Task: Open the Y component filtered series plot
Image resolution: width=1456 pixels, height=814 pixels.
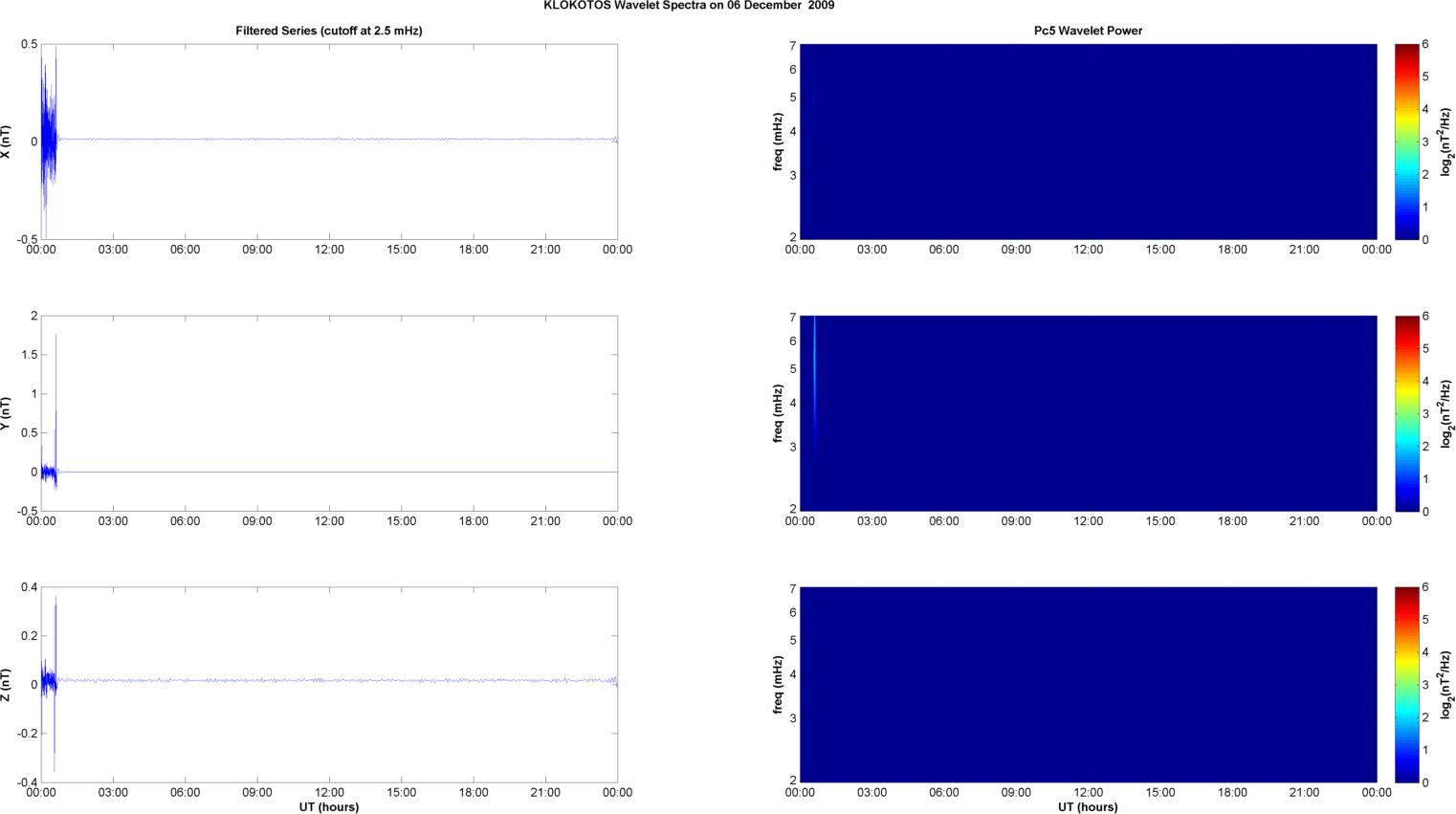Action: tap(329, 413)
